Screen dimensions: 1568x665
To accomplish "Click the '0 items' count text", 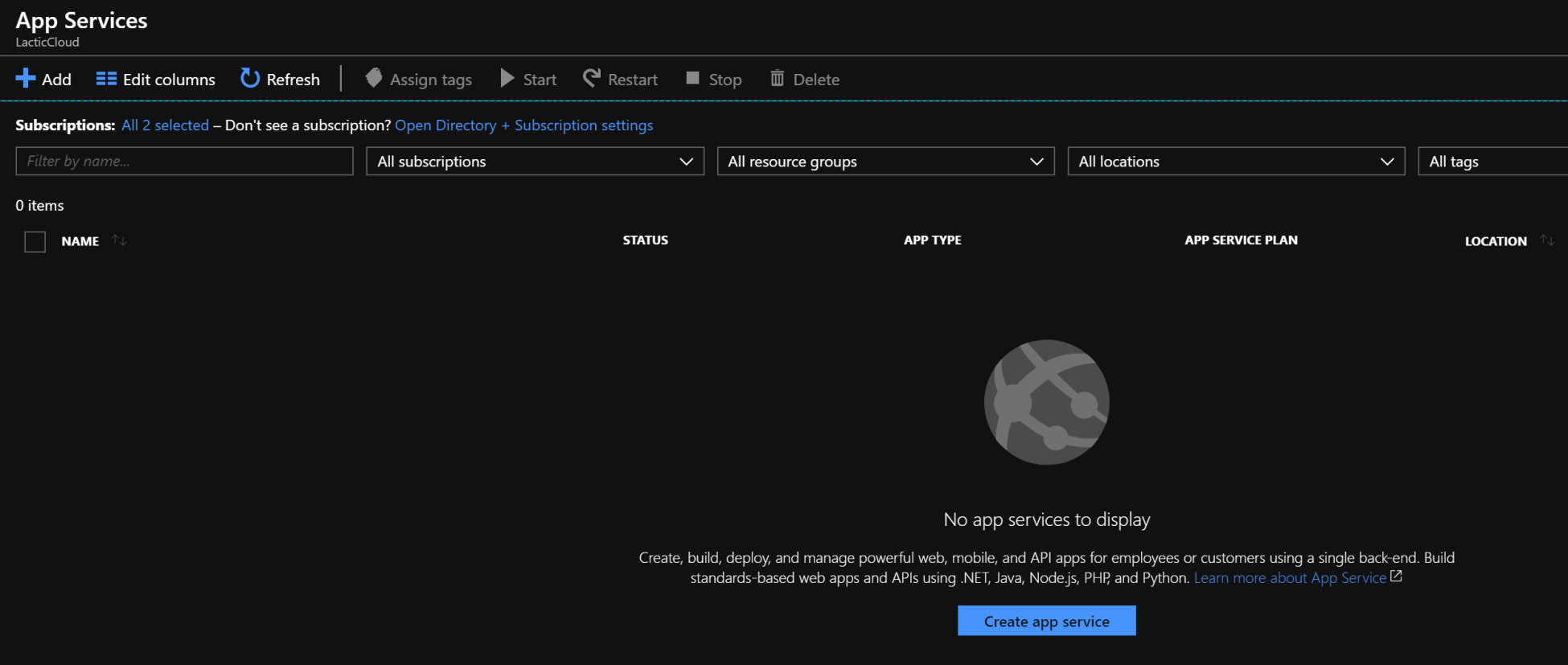I will (x=39, y=206).
